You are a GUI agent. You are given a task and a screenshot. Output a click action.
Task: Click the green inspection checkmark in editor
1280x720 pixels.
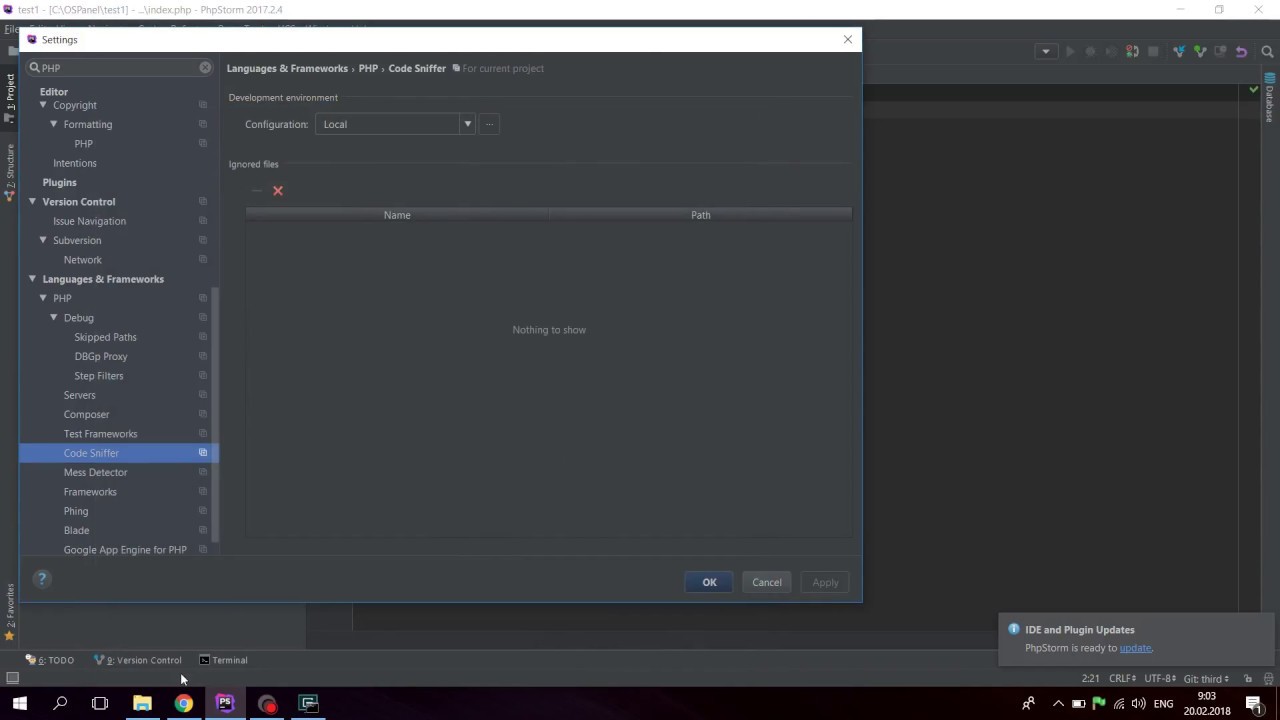coord(1253,90)
